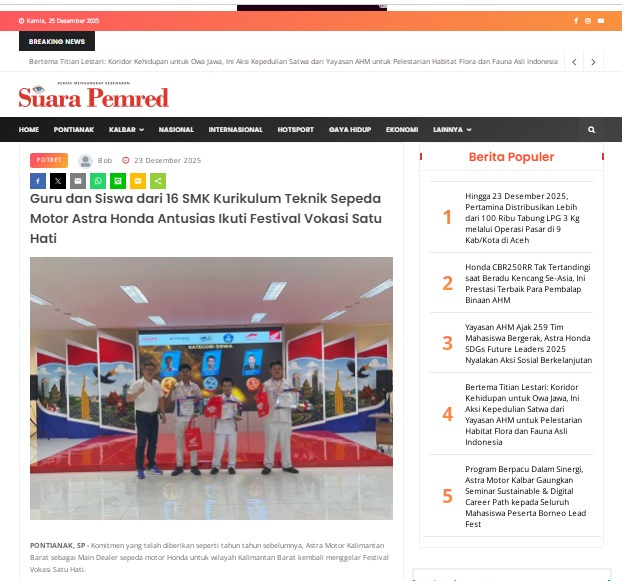622x581 pixels.
Task: Go to PONTIANAK menu section
Action: [x=74, y=130]
